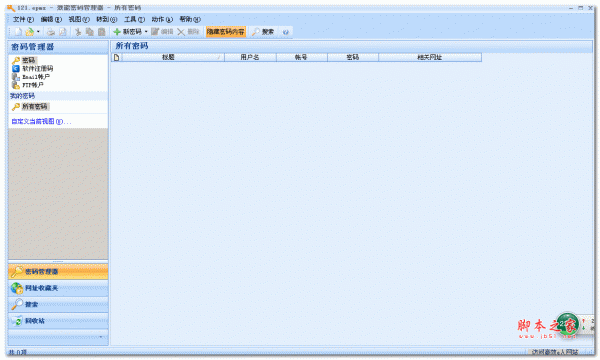Click the Cut scissors icon
The image size is (600, 360).
[x=78, y=32]
